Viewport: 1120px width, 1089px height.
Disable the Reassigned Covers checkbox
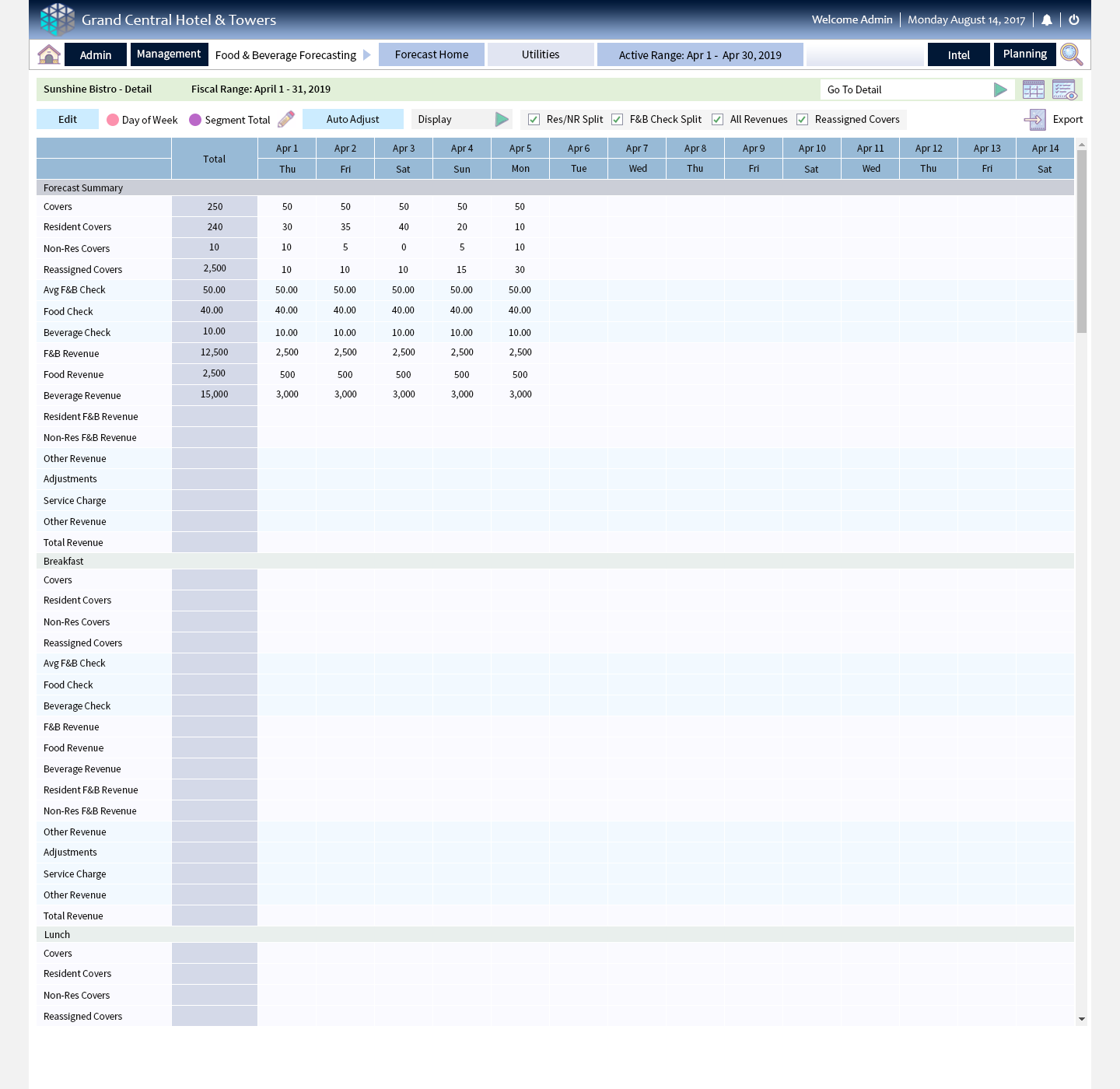click(803, 119)
